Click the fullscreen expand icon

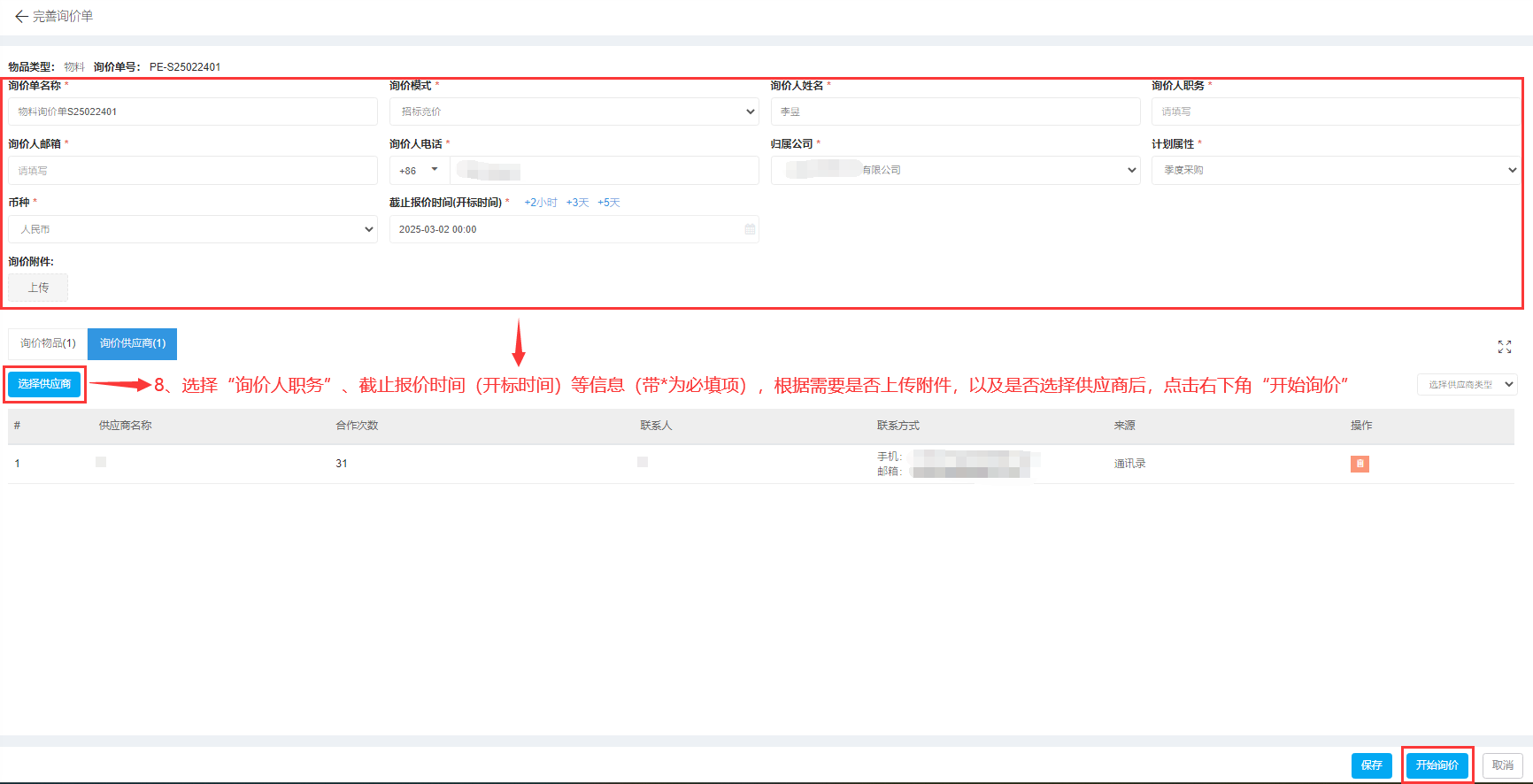(x=1505, y=347)
